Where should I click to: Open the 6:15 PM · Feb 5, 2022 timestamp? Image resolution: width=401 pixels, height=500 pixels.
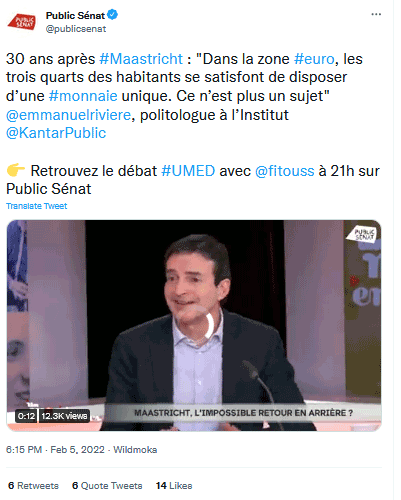[55, 450]
